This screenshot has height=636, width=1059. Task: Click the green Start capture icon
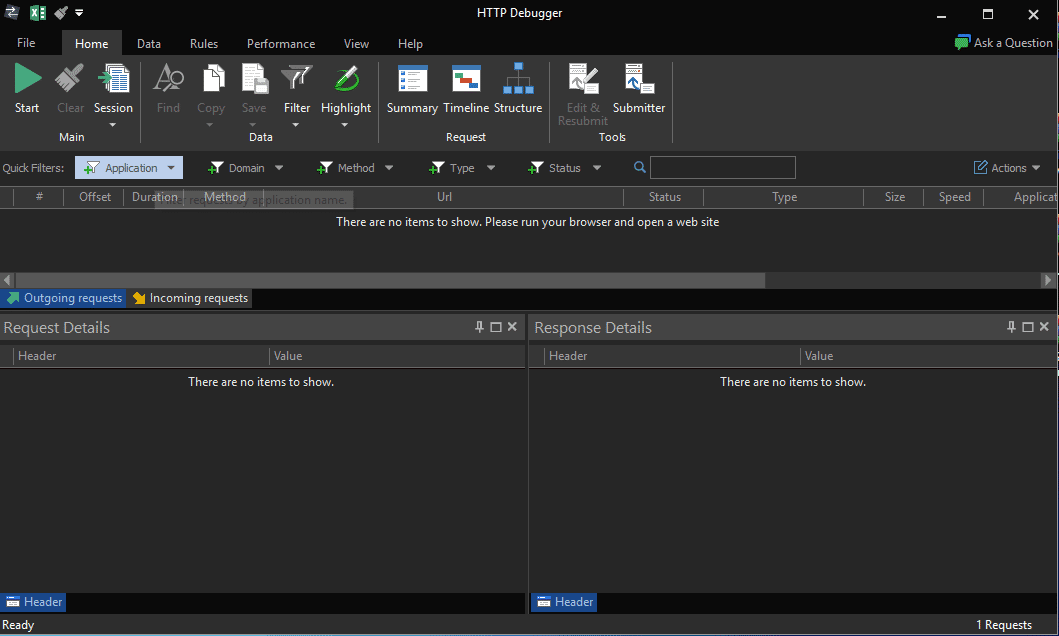tap(27, 80)
